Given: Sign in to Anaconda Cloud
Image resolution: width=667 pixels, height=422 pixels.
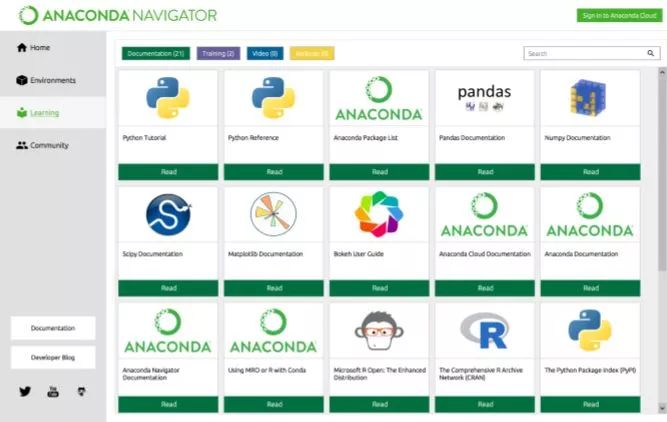Looking at the screenshot, I should pos(619,15).
